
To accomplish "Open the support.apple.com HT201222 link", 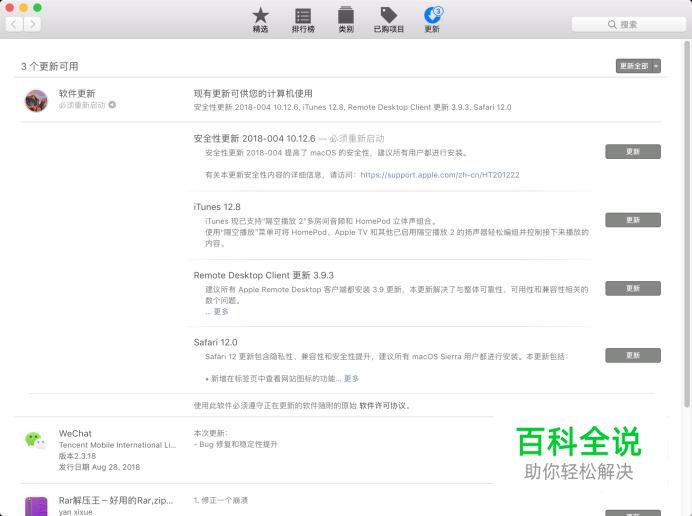I will coord(440,175).
